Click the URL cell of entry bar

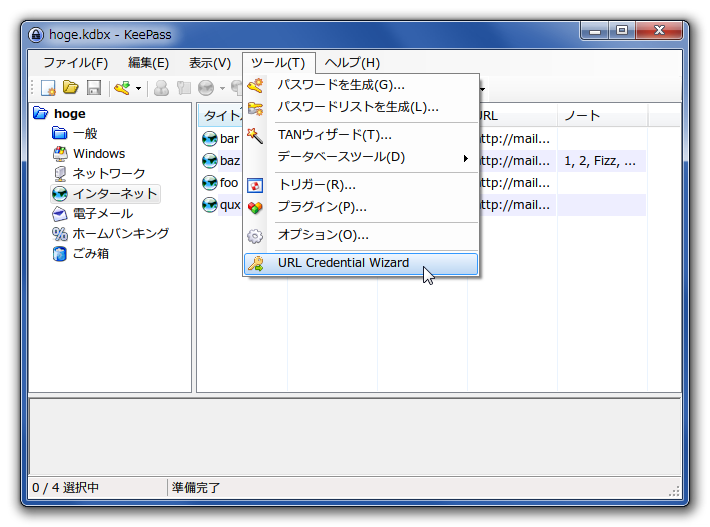point(518,139)
